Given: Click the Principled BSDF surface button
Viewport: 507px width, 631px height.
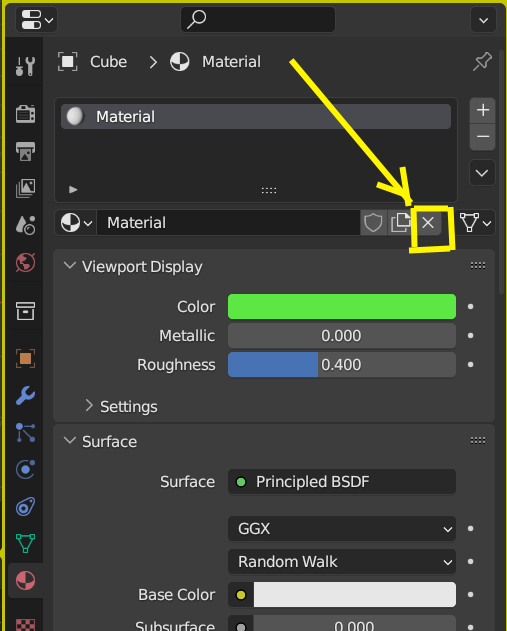Looking at the screenshot, I should [x=342, y=482].
